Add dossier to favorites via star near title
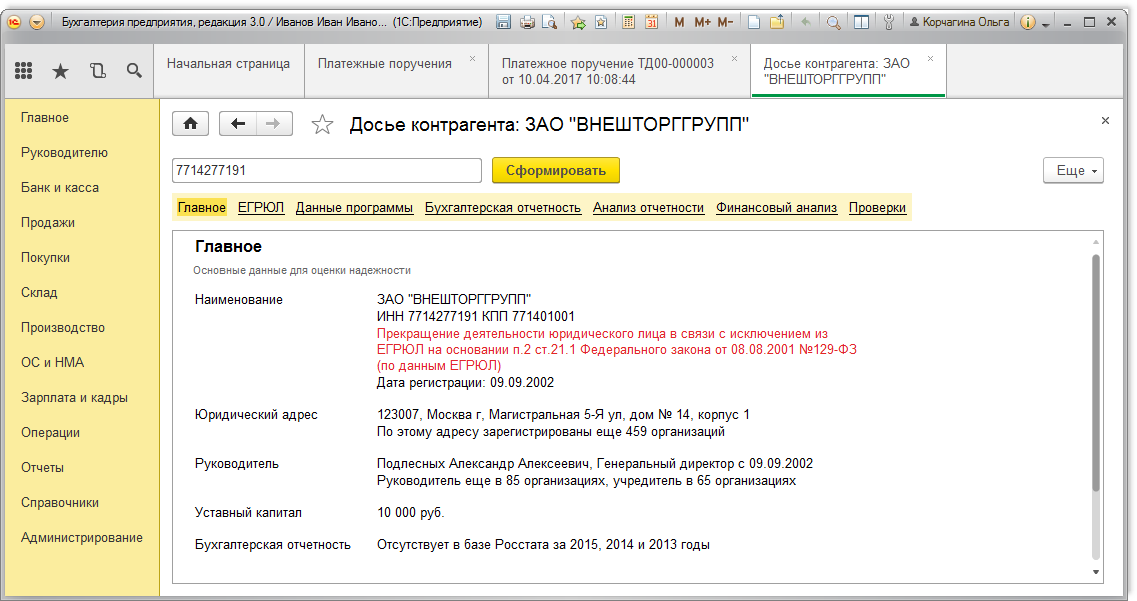The width and height of the screenshot is (1137, 601). point(322,124)
